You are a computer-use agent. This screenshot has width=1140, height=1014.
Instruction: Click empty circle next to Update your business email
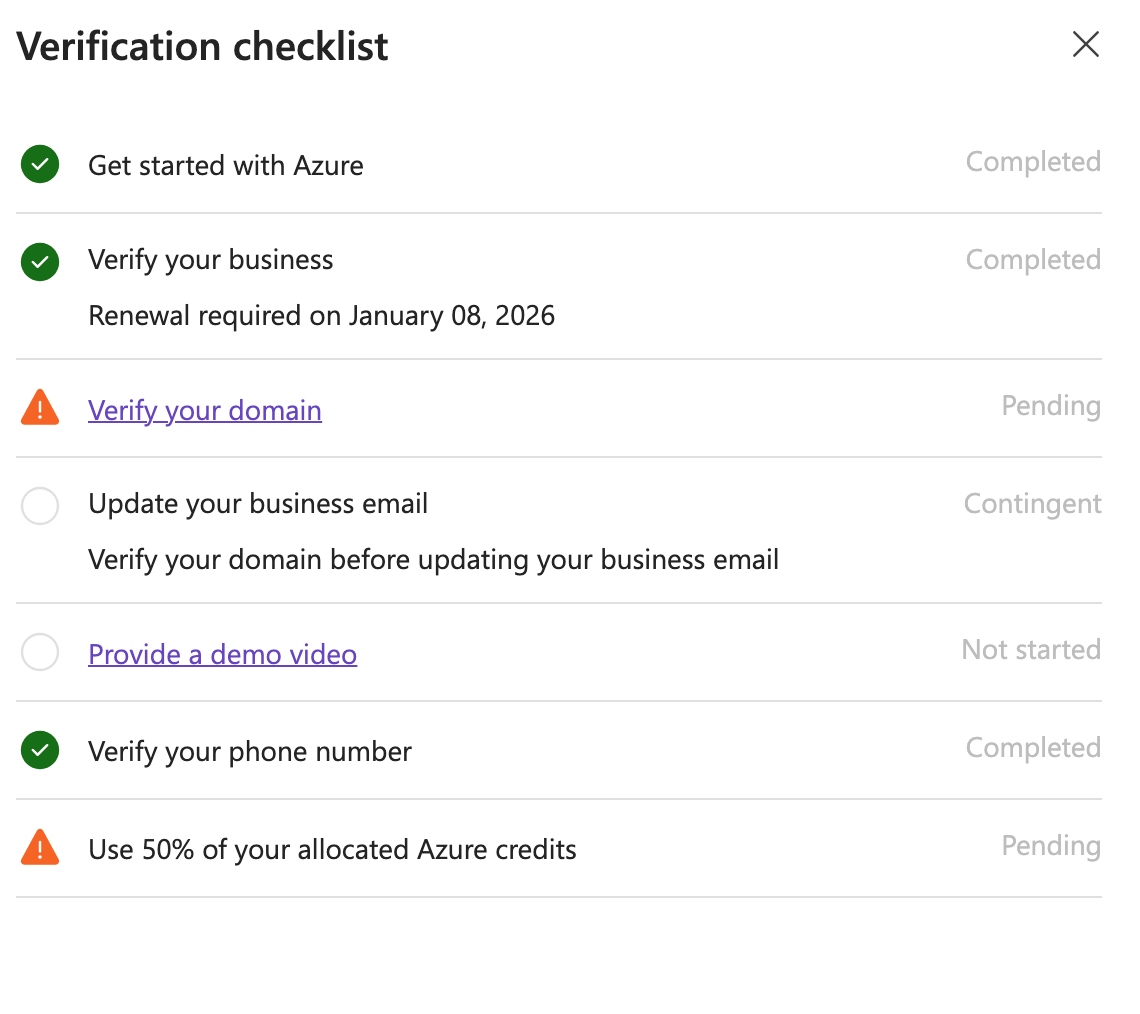[x=40, y=506]
